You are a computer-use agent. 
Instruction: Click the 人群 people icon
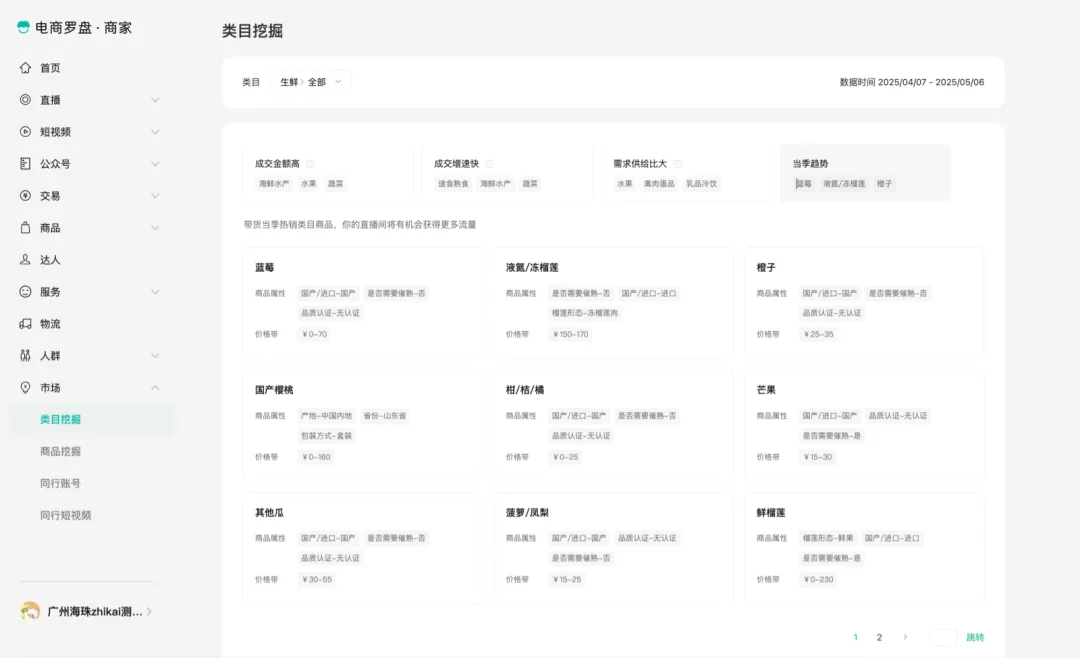click(x=25, y=356)
